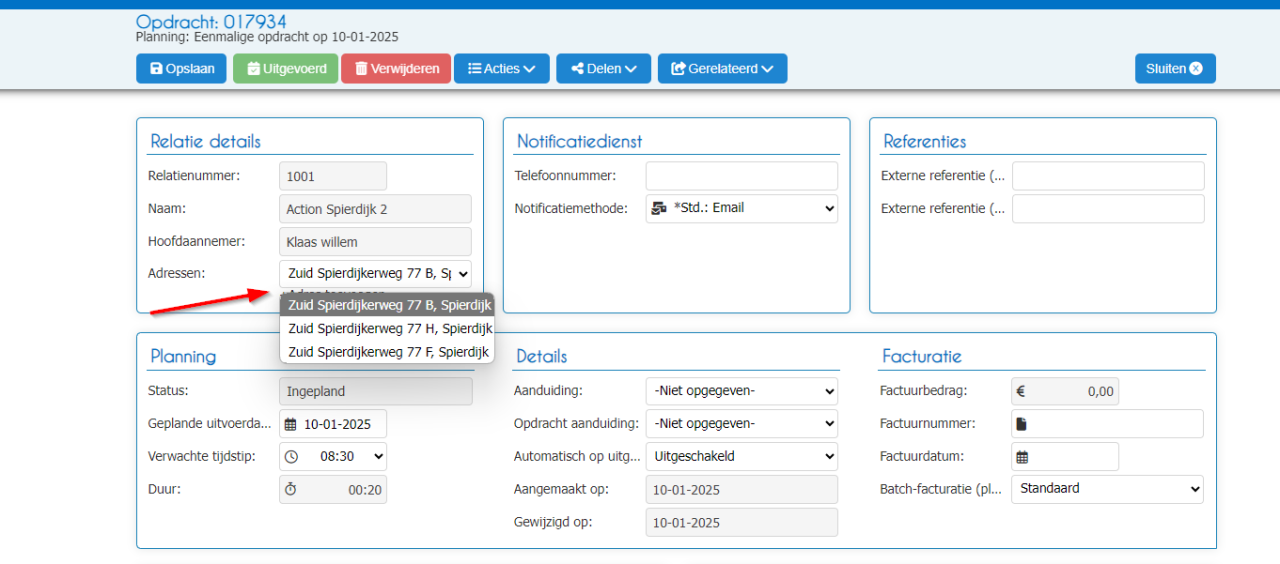This screenshot has width=1280, height=564.
Task: Click the Aangemaakt op date field
Action: (741, 490)
